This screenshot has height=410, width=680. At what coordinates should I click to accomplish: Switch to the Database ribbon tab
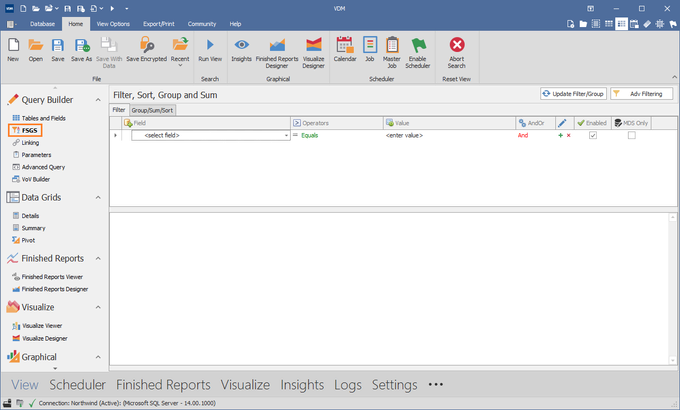42,24
